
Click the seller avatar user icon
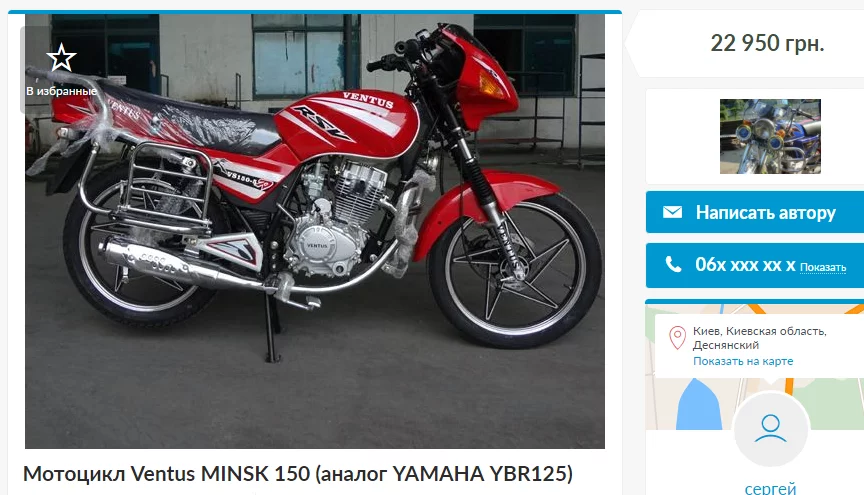(770, 429)
